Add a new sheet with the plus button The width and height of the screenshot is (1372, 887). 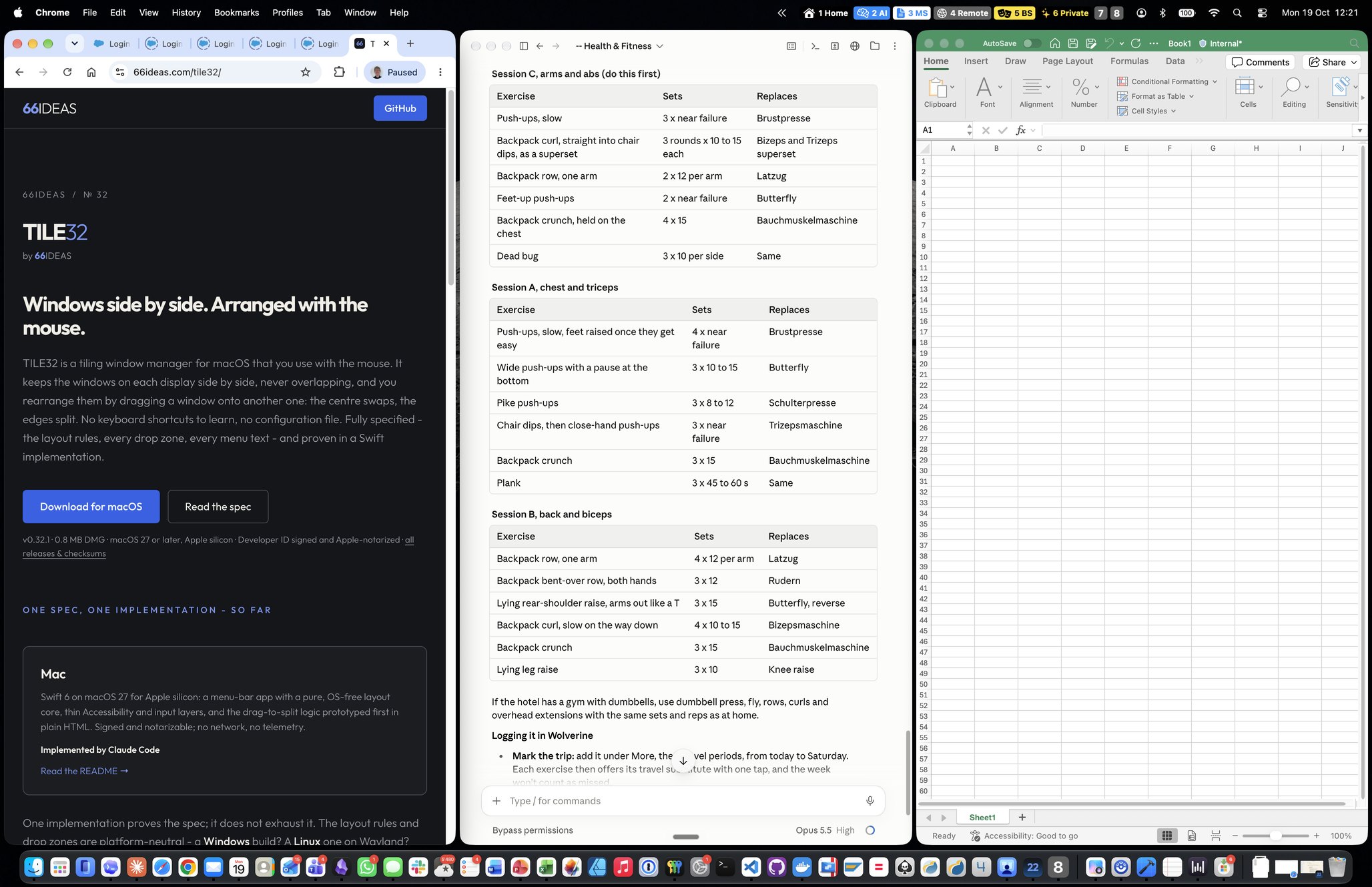[1022, 817]
